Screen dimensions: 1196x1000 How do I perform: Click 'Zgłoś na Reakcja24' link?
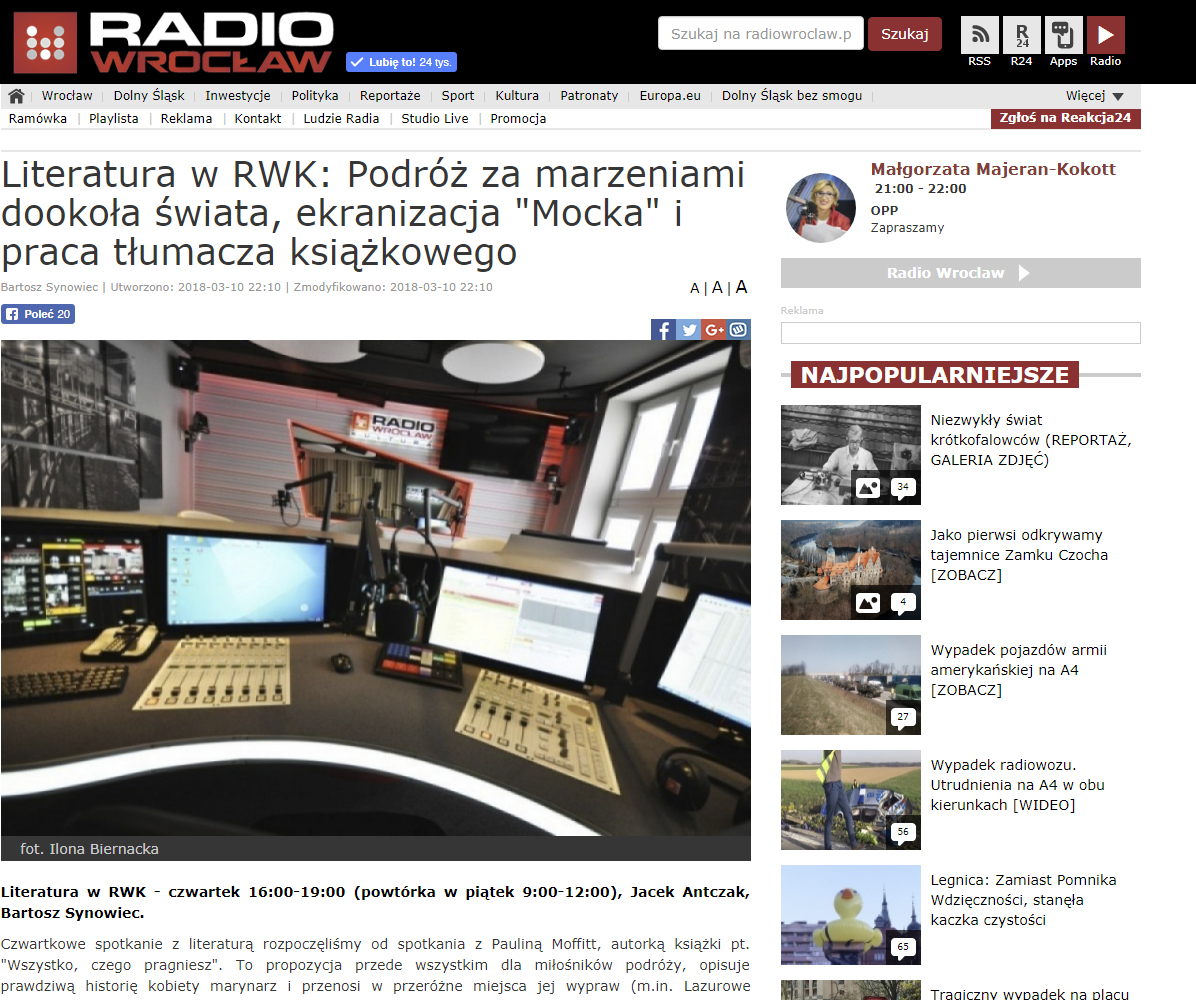pos(1066,118)
